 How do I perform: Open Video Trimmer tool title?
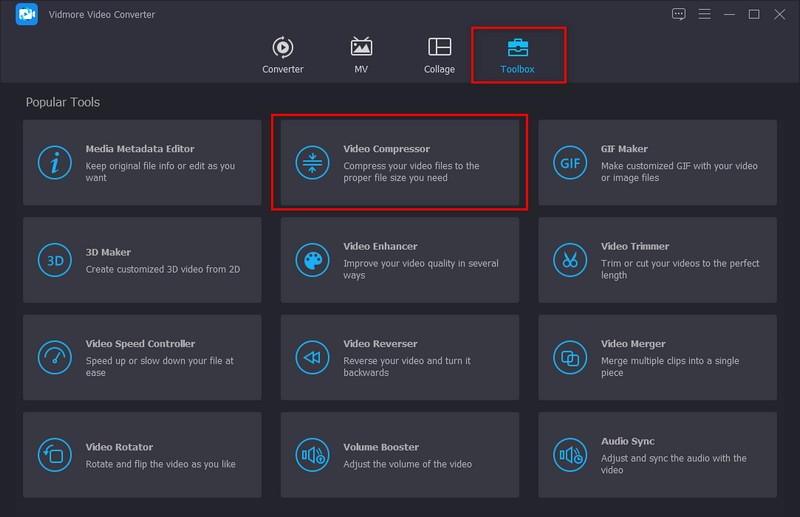(x=635, y=246)
